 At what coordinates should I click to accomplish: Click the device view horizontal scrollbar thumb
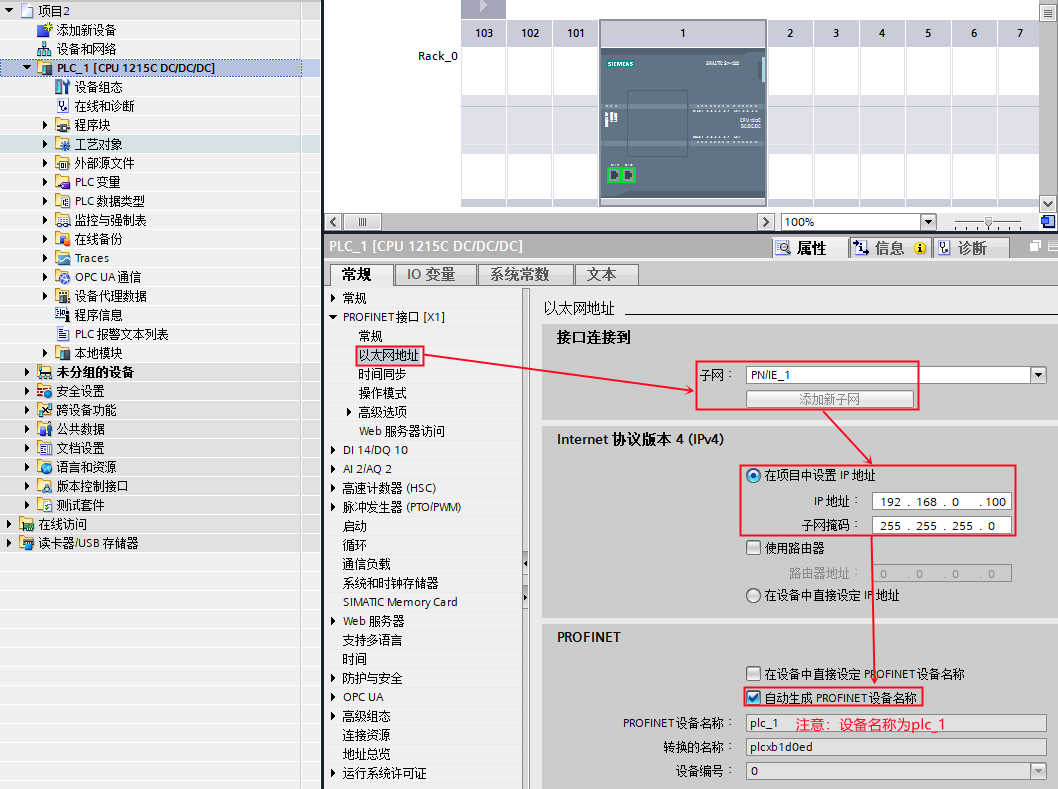click(362, 221)
